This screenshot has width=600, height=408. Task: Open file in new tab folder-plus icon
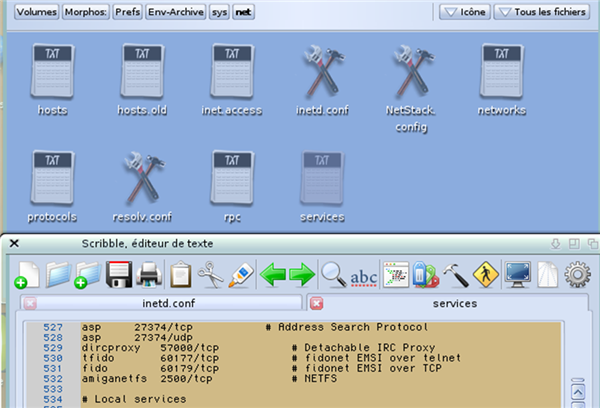[x=88, y=274]
